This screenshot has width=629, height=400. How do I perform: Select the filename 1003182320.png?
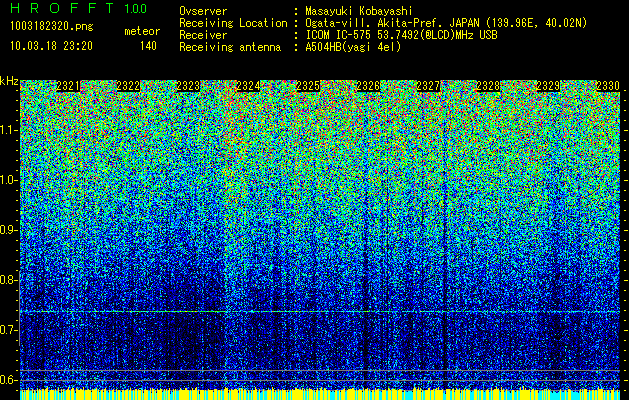(52, 26)
